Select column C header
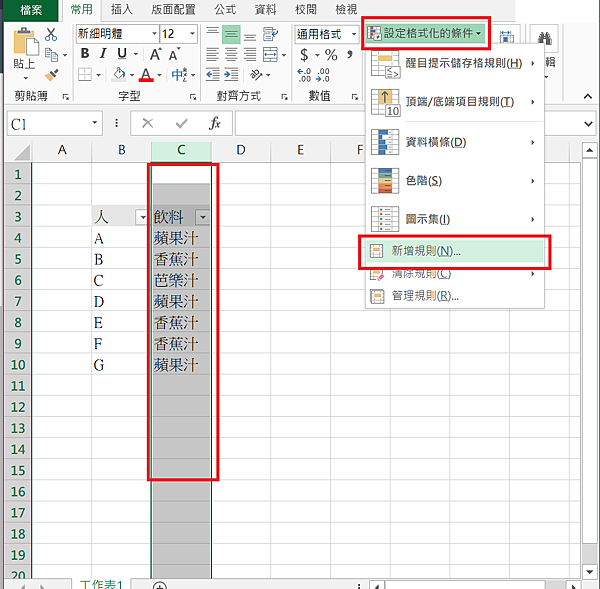Viewport: 600px width, 589px height. pos(181,150)
